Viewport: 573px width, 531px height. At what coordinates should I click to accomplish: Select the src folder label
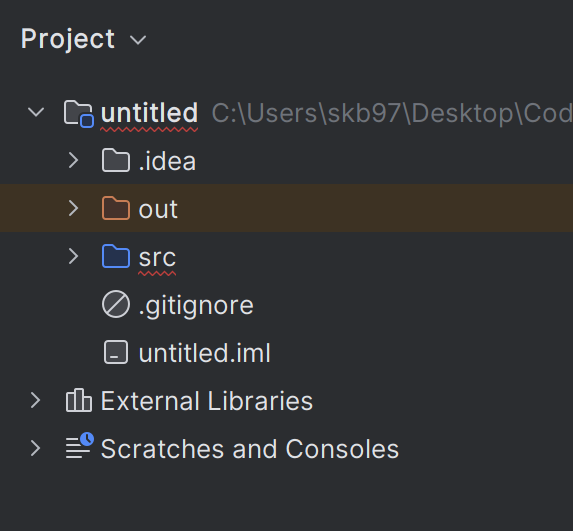[157, 258]
